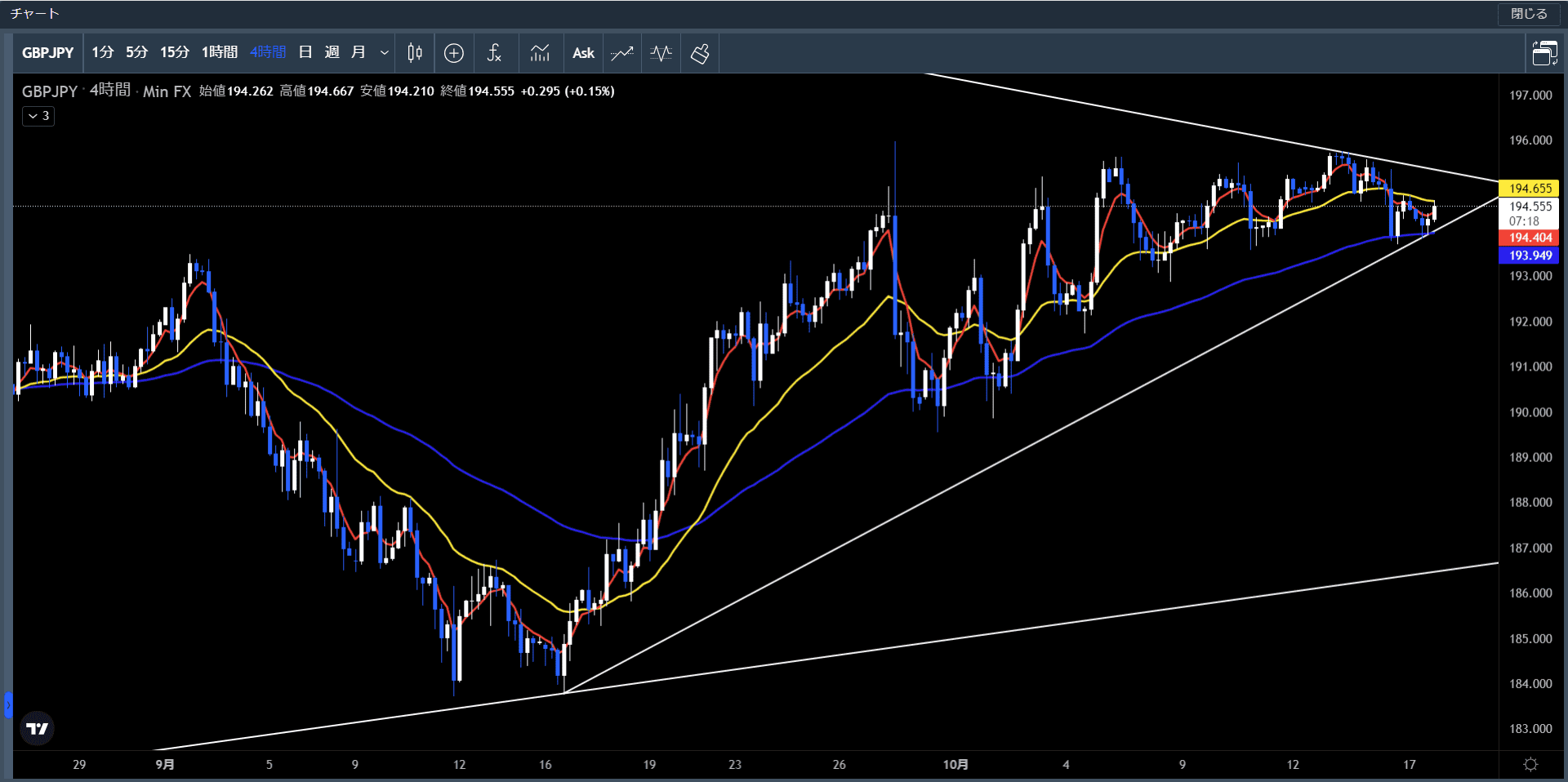Open the candlestick chart type selector
The height and width of the screenshot is (782, 1568).
(x=415, y=53)
